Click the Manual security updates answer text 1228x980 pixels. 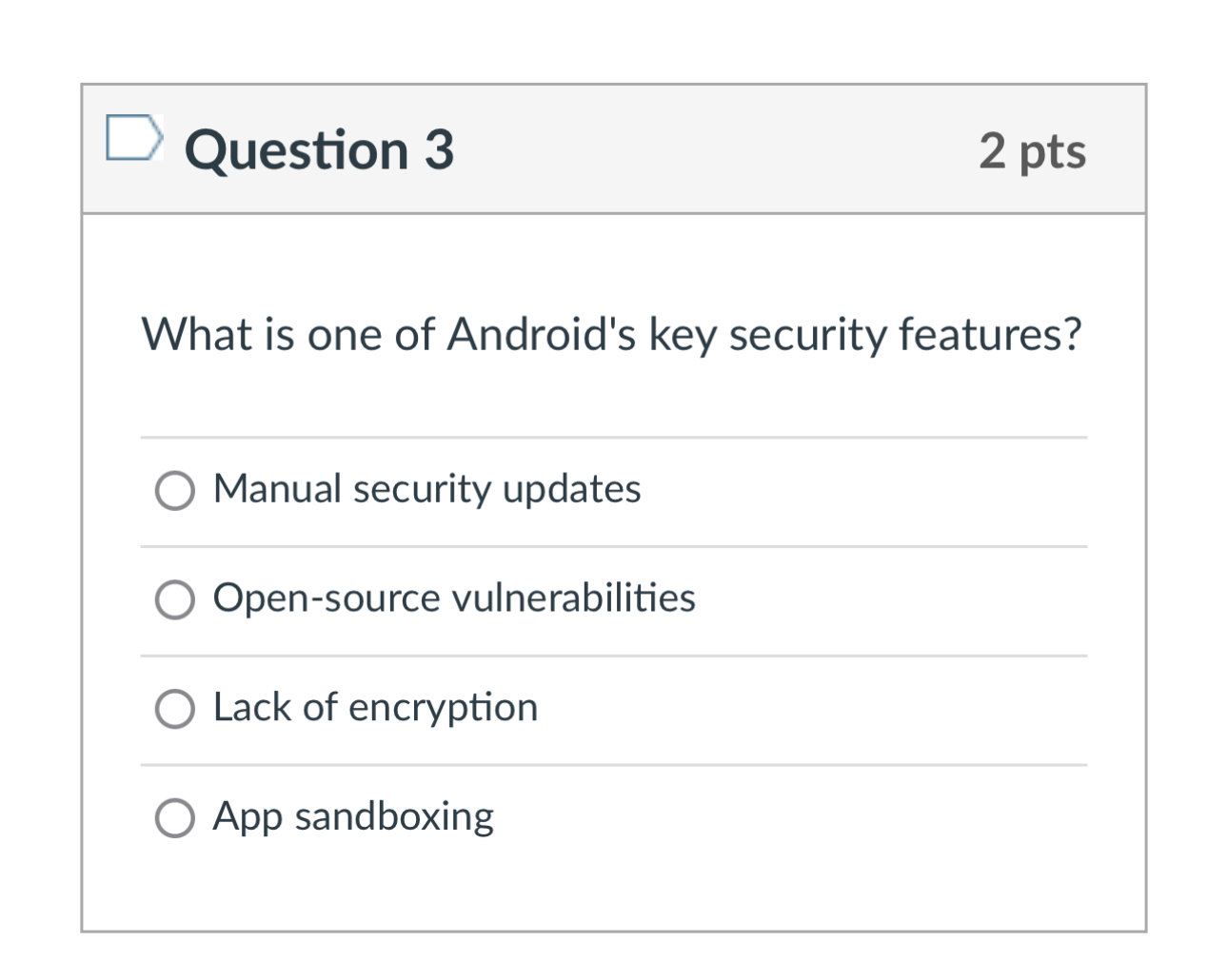point(426,490)
